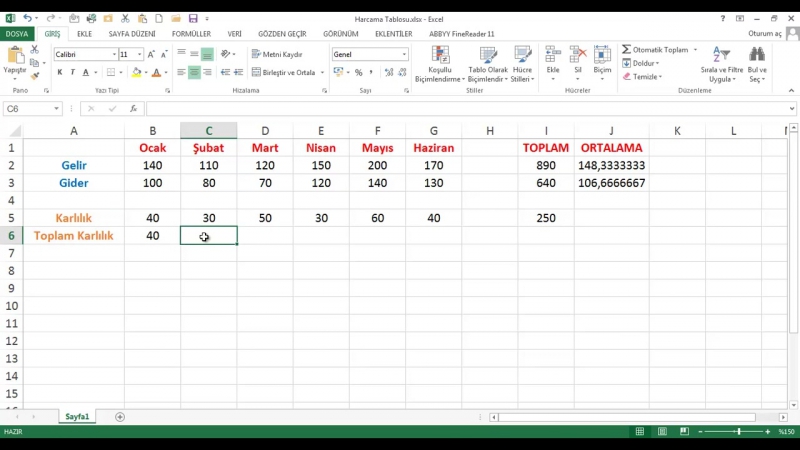The width and height of the screenshot is (800, 450).
Task: Add a new sheet with plus icon
Action: point(120,417)
